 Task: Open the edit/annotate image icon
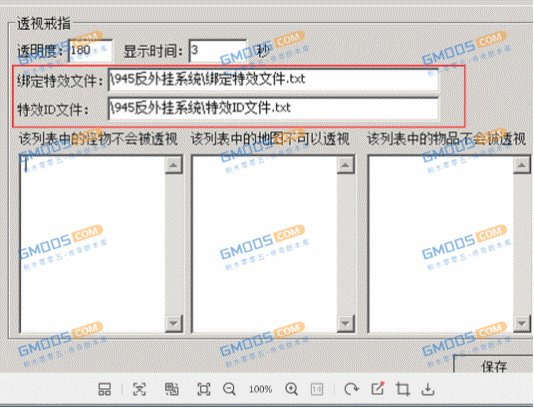[378, 389]
